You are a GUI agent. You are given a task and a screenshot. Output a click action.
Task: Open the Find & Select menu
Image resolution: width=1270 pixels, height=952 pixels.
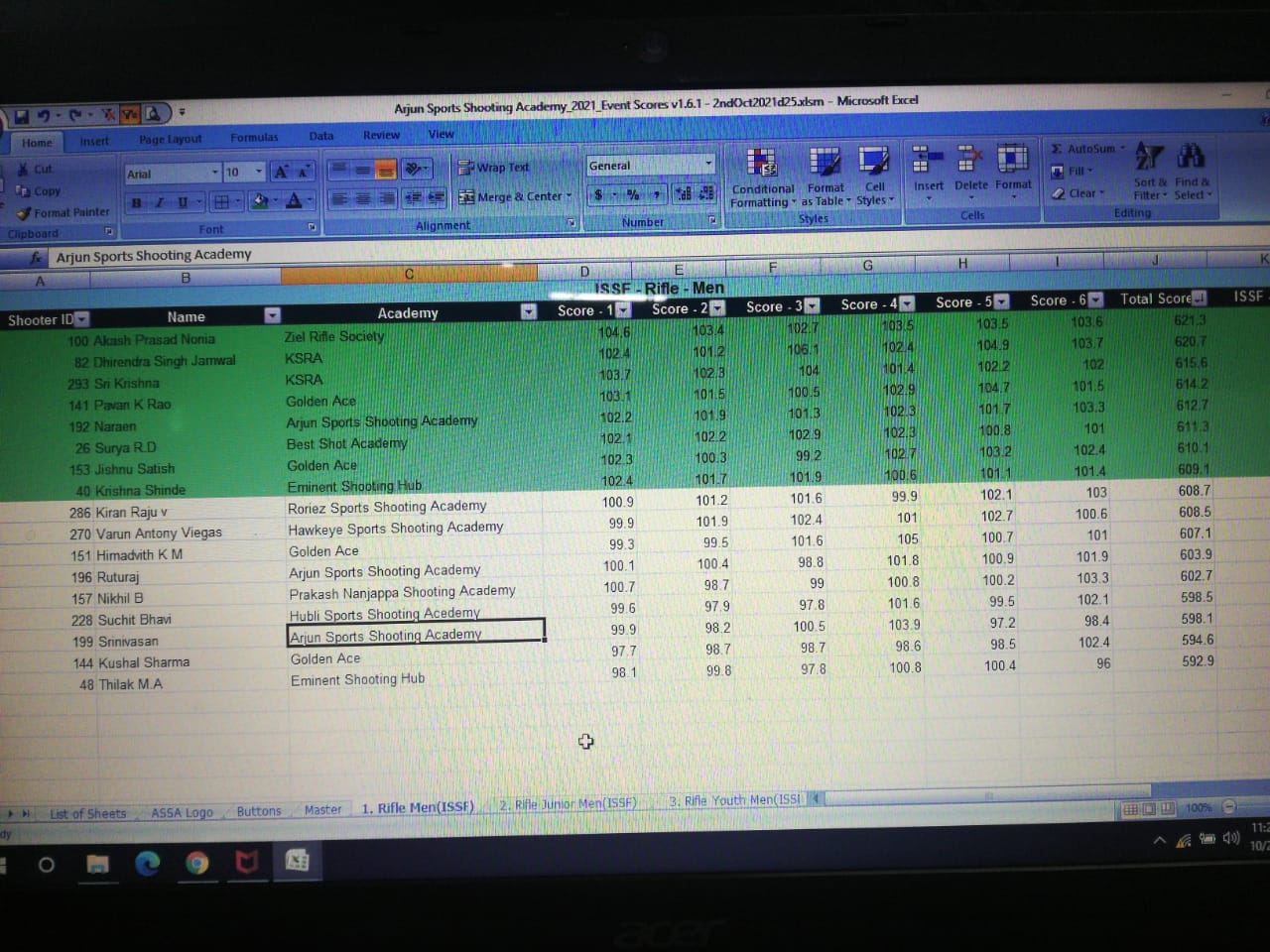pyautogui.click(x=1192, y=171)
